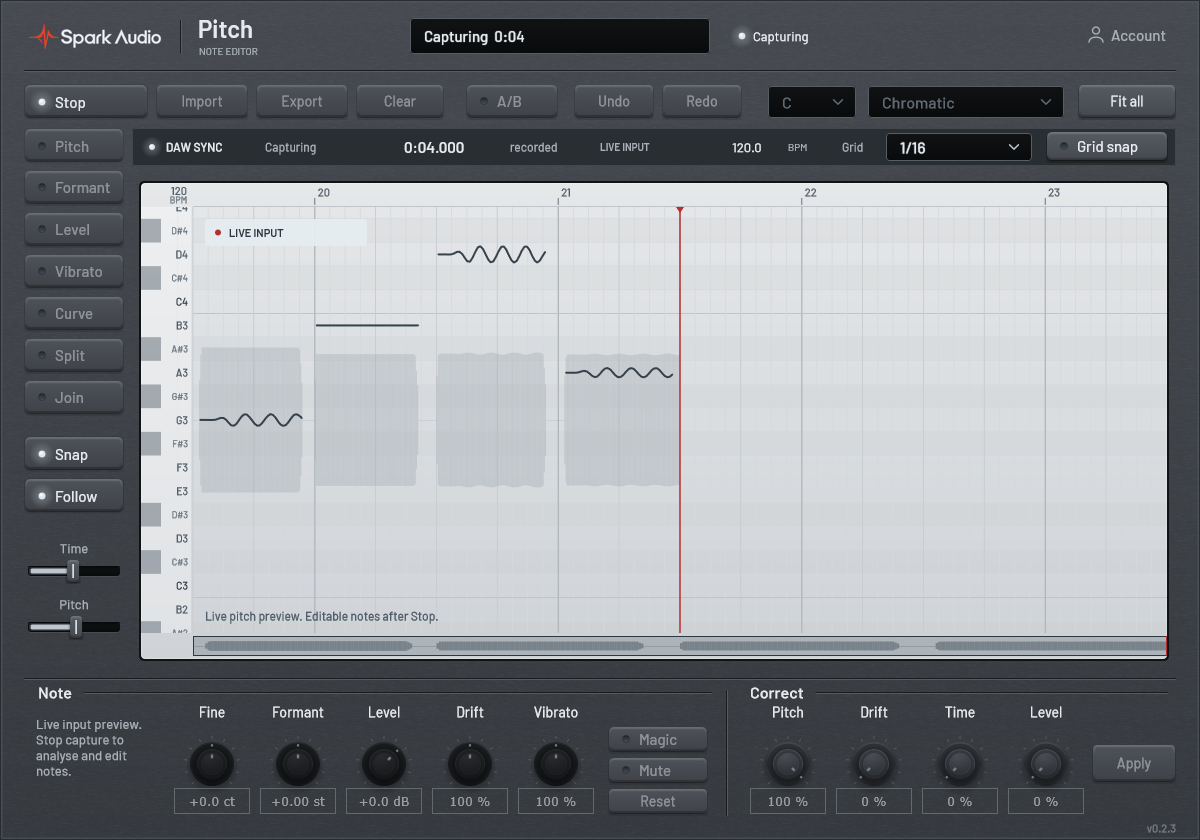This screenshot has height=840, width=1200.
Task: Click the Note Drift knob
Action: [470, 764]
